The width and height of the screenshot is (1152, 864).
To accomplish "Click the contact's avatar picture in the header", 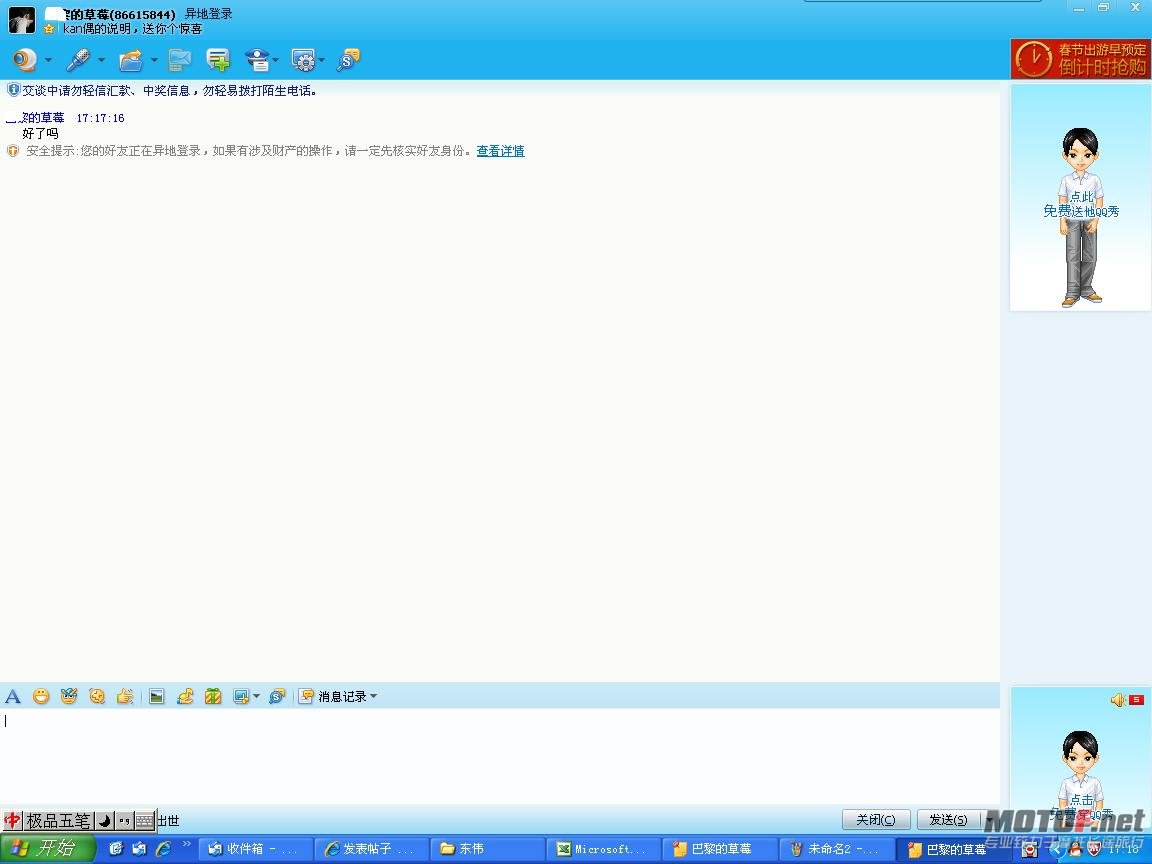I will [21, 20].
